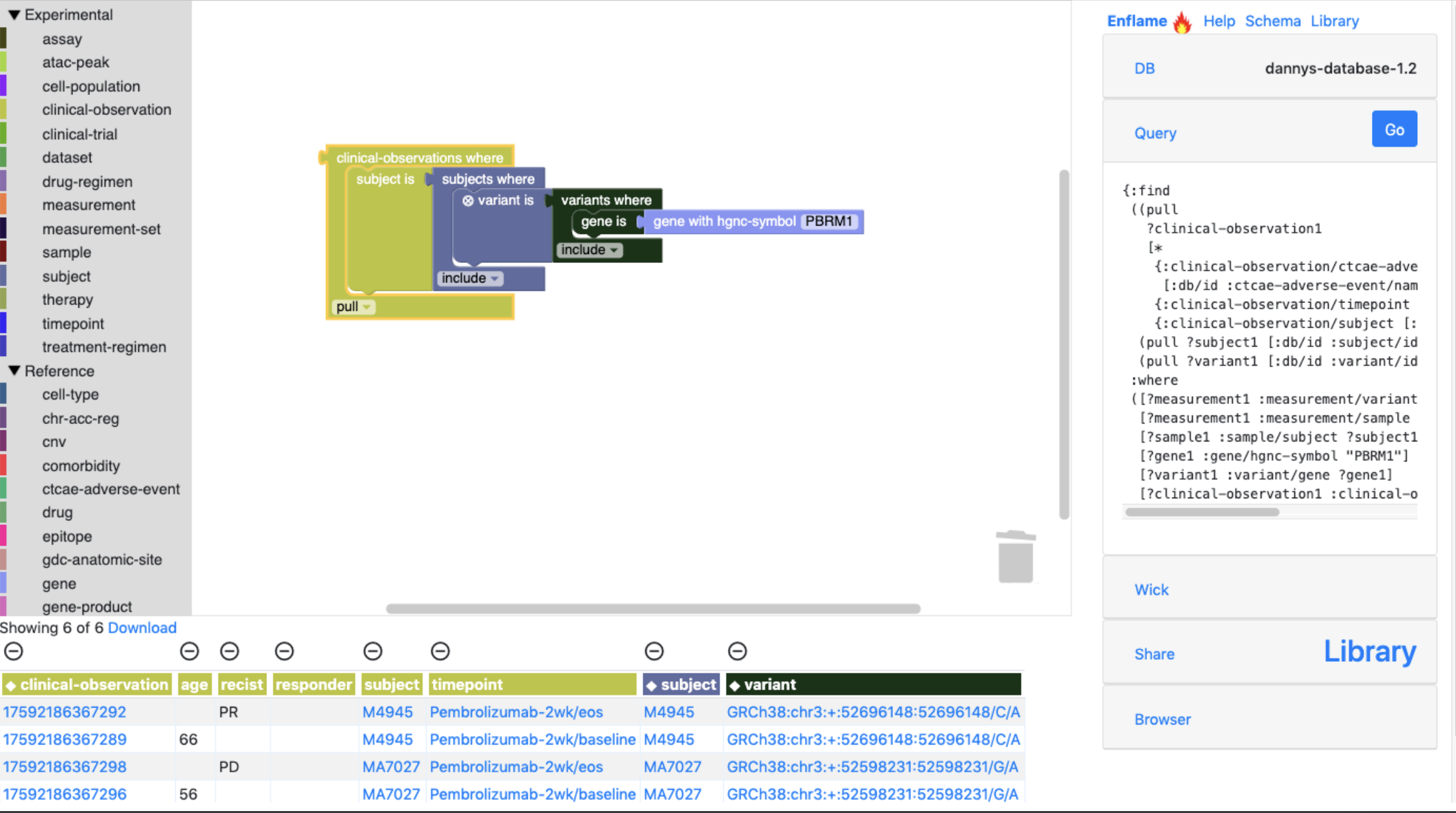This screenshot has width=1456, height=813.
Task: Open the Help menu link
Action: (1219, 21)
